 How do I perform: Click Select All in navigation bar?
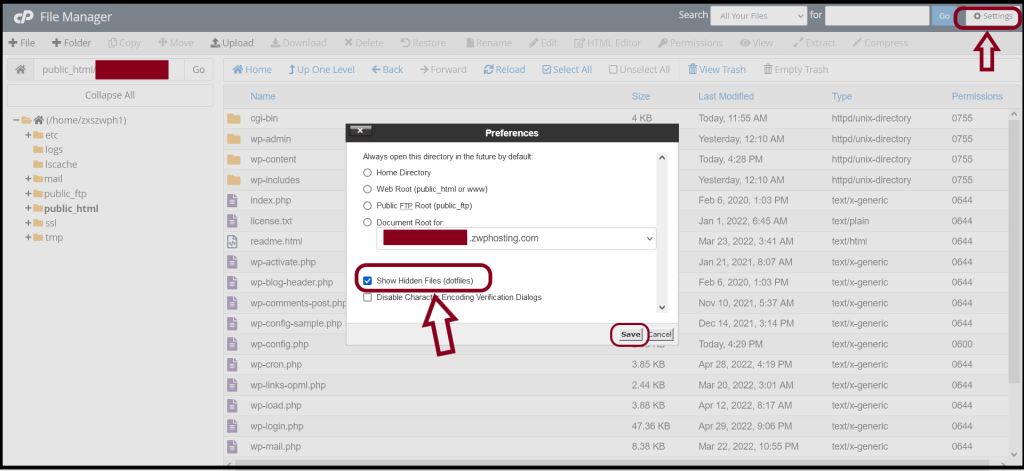tap(567, 70)
